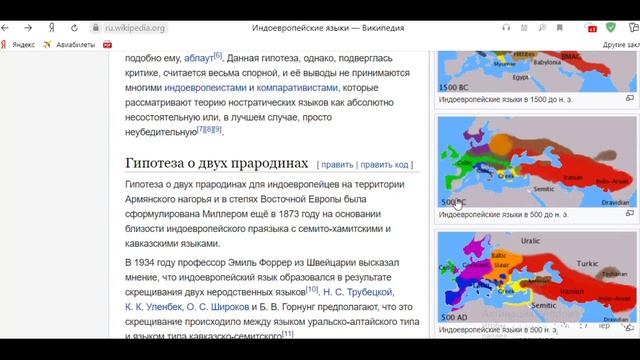The width and height of the screenshot is (640, 360).
Task: Click the magnifier search-on-page icon
Action: 542,28
